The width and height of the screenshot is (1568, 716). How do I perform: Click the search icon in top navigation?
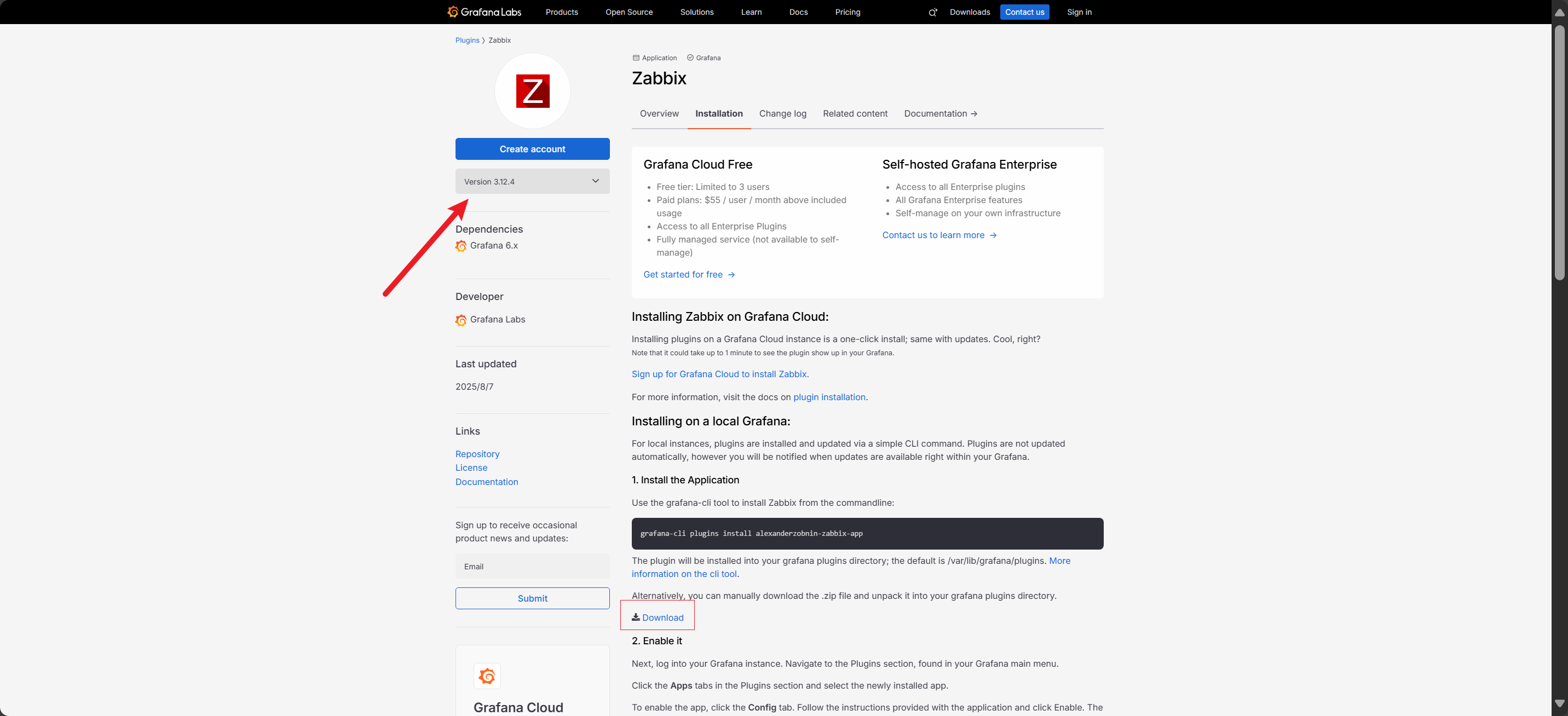click(x=932, y=12)
